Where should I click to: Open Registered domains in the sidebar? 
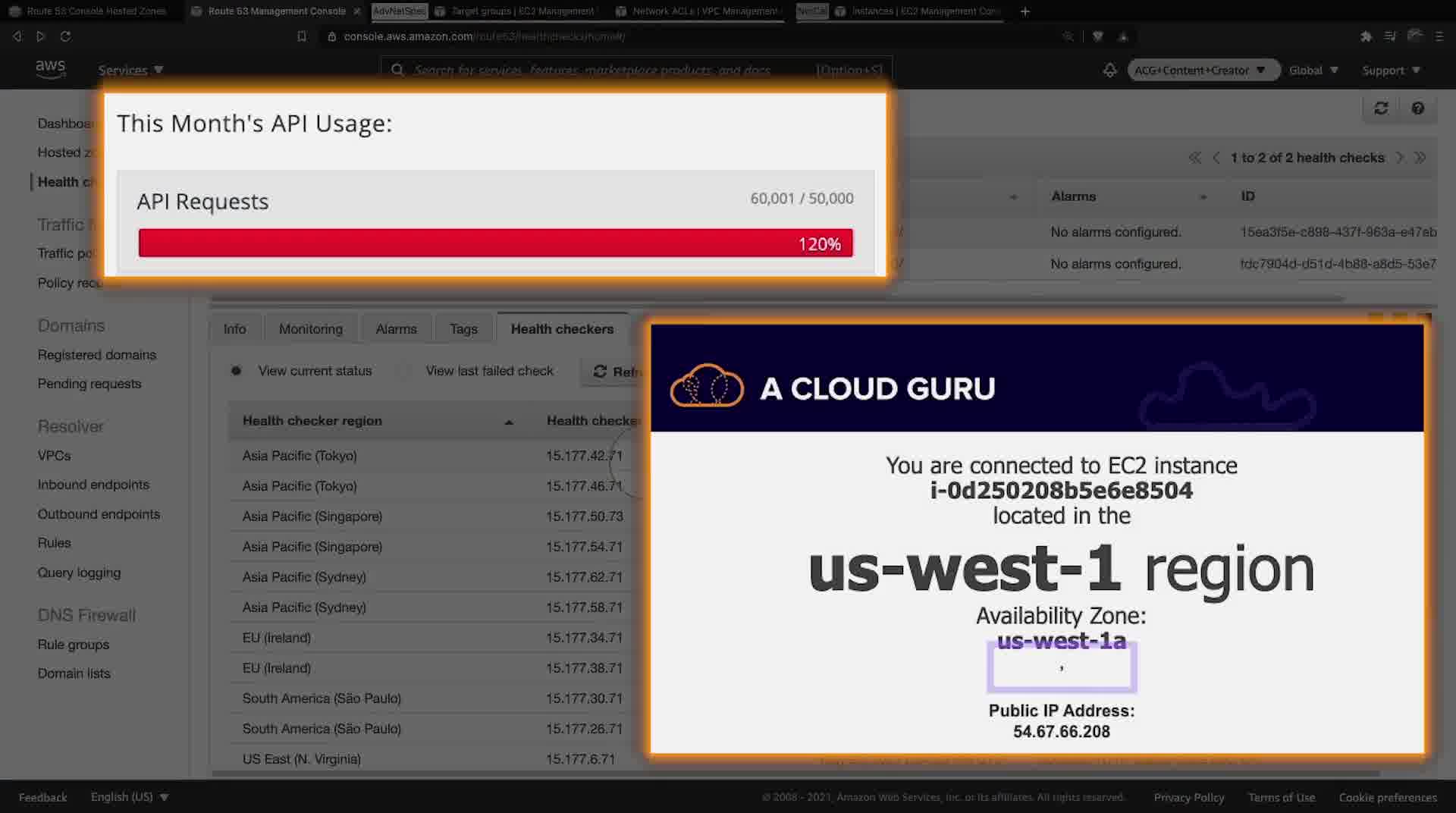click(97, 355)
